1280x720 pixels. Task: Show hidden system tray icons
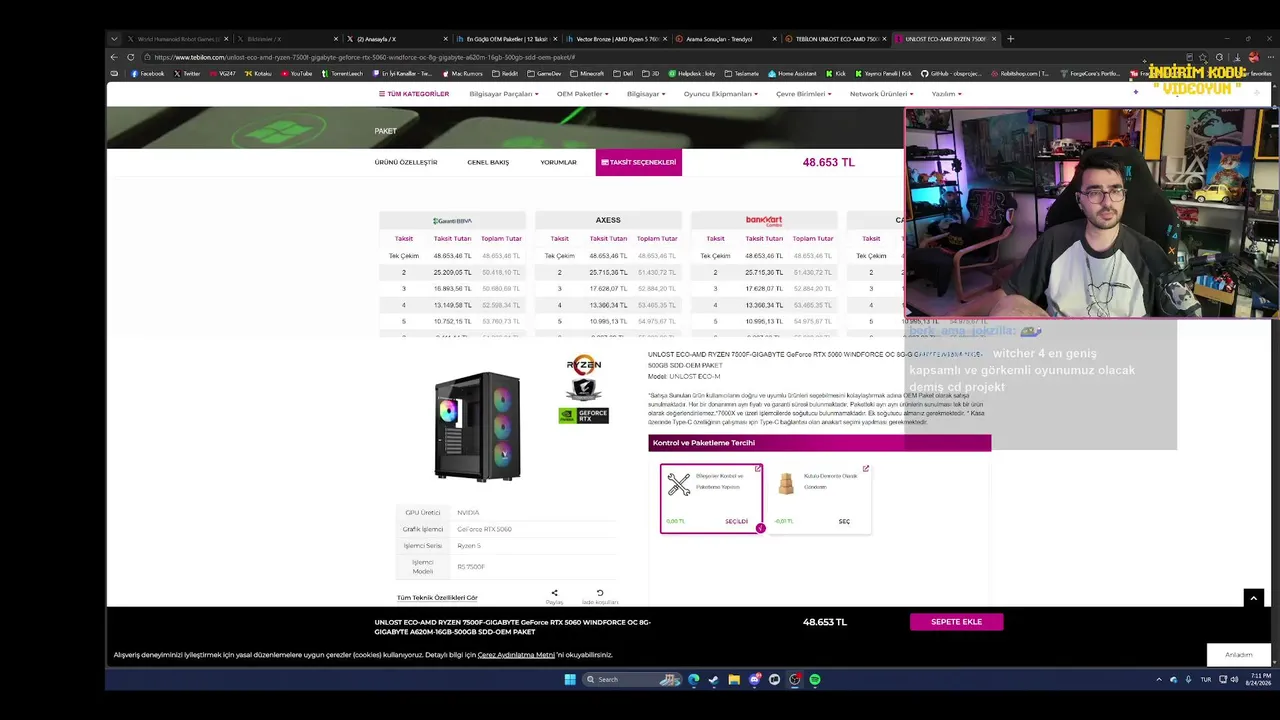pos(1159,680)
